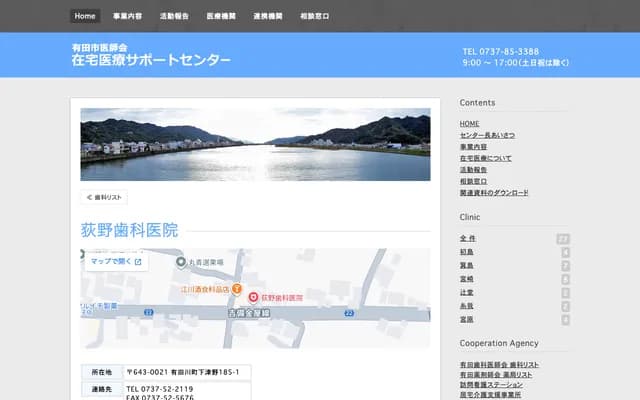Select 事業内容 in the top menu
This screenshot has width=640, height=400.
point(127,16)
